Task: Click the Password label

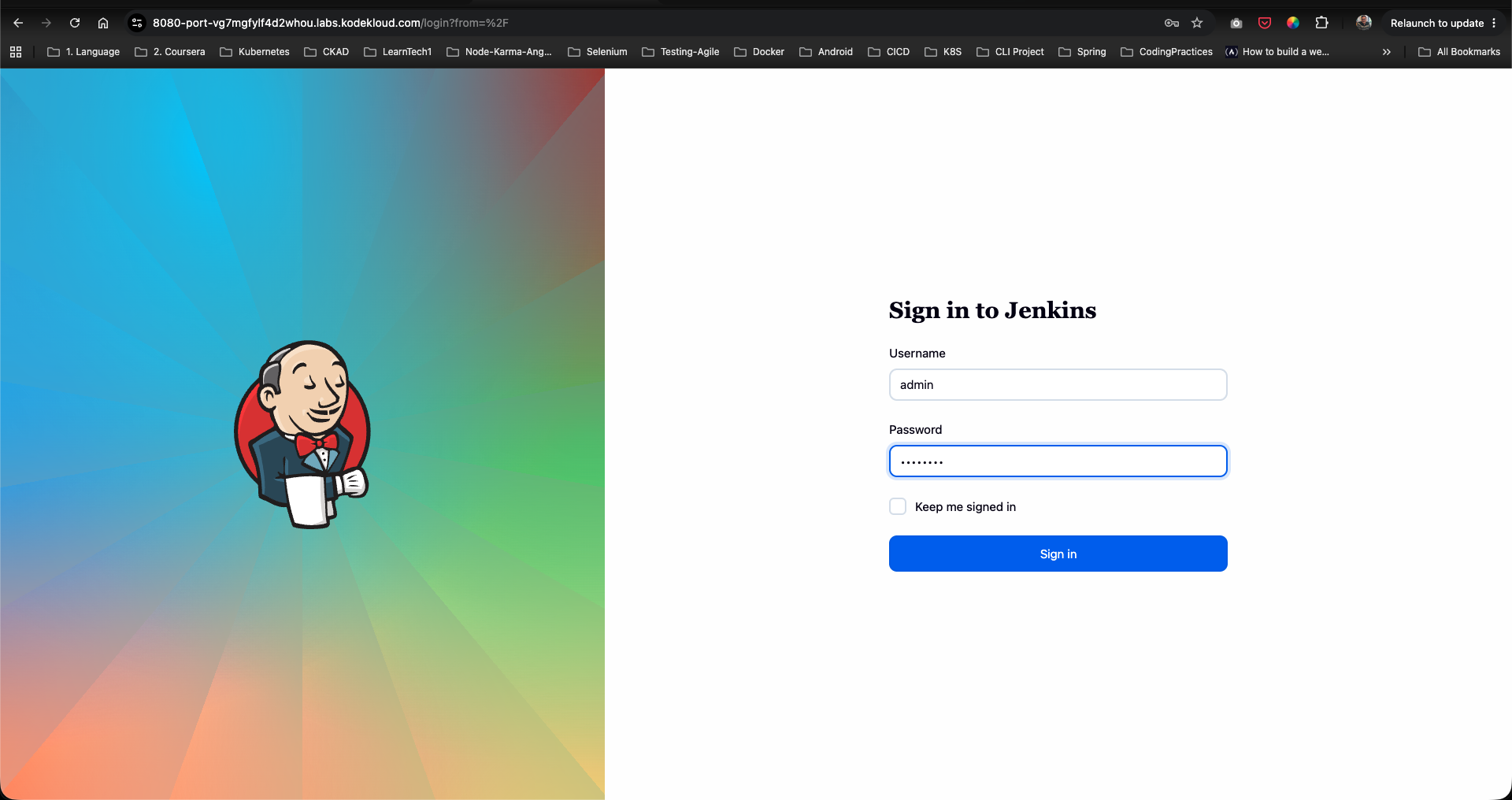Action: click(915, 430)
